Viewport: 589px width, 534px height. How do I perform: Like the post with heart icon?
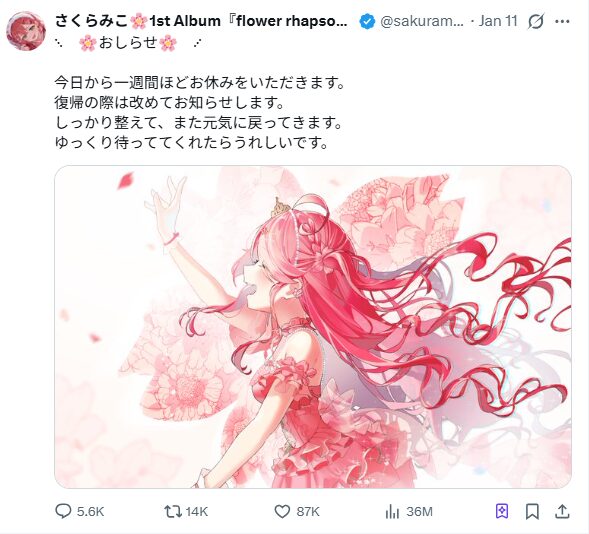pos(282,511)
